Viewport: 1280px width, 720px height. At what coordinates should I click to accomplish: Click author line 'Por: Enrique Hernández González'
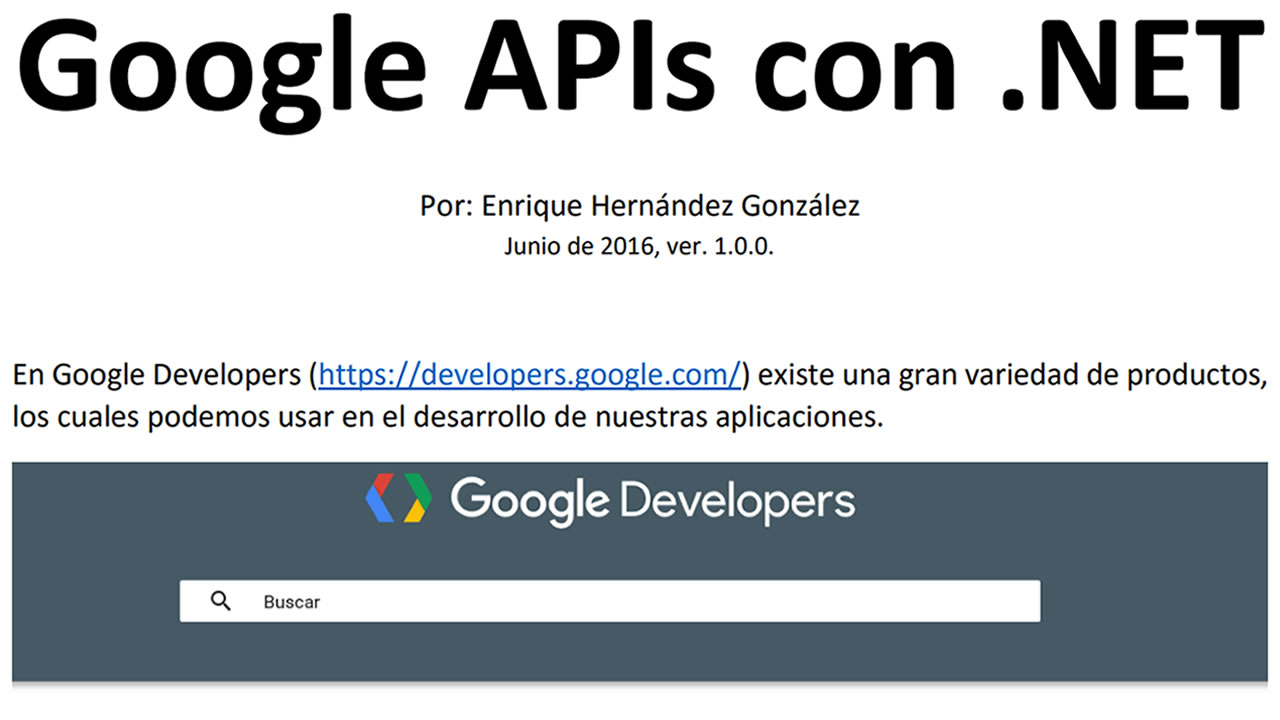tap(640, 206)
